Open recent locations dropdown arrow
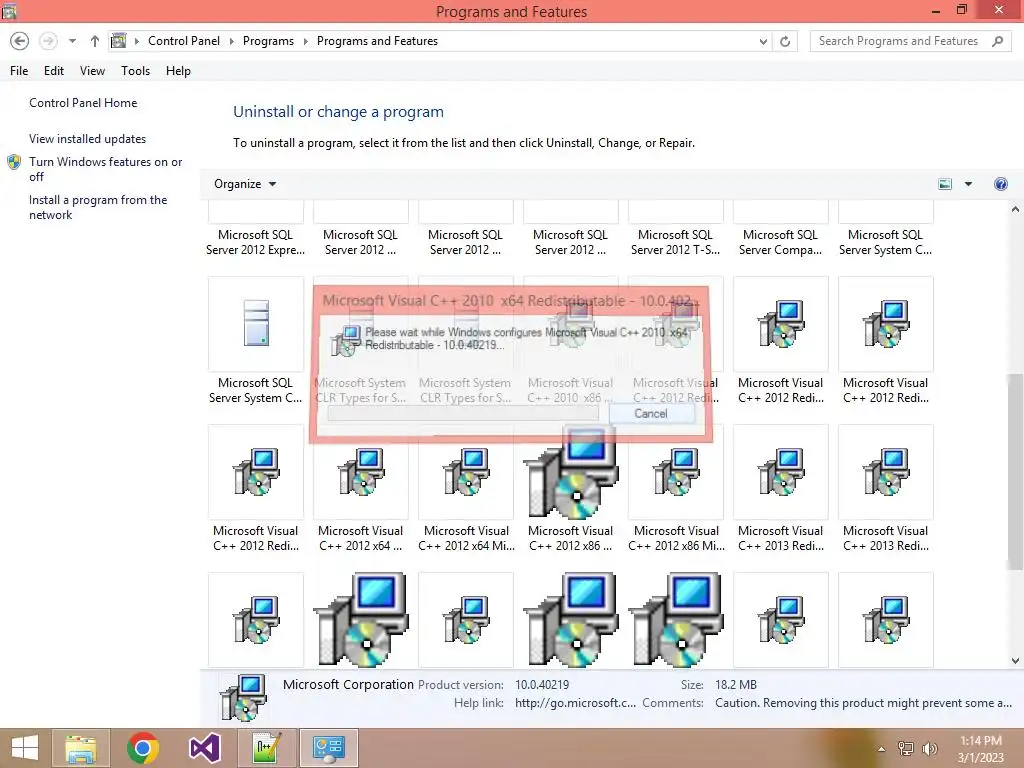The height and width of the screenshot is (768, 1024). tap(72, 41)
